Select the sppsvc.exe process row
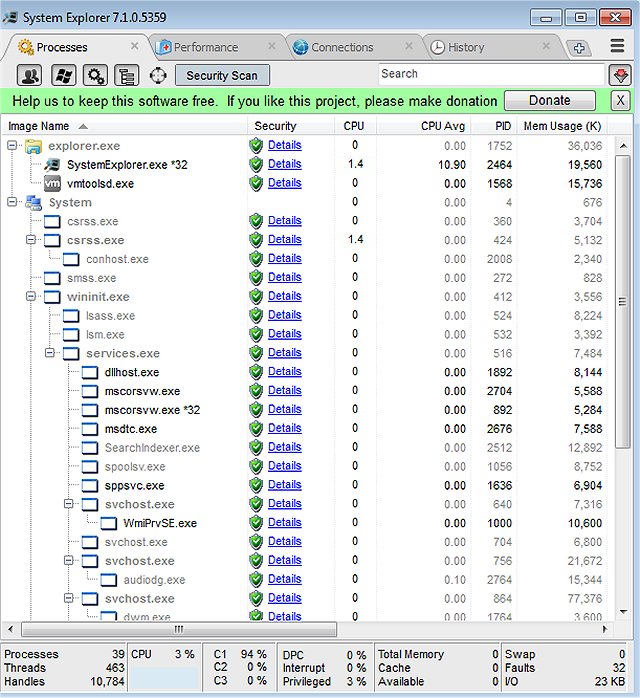 (x=305, y=485)
